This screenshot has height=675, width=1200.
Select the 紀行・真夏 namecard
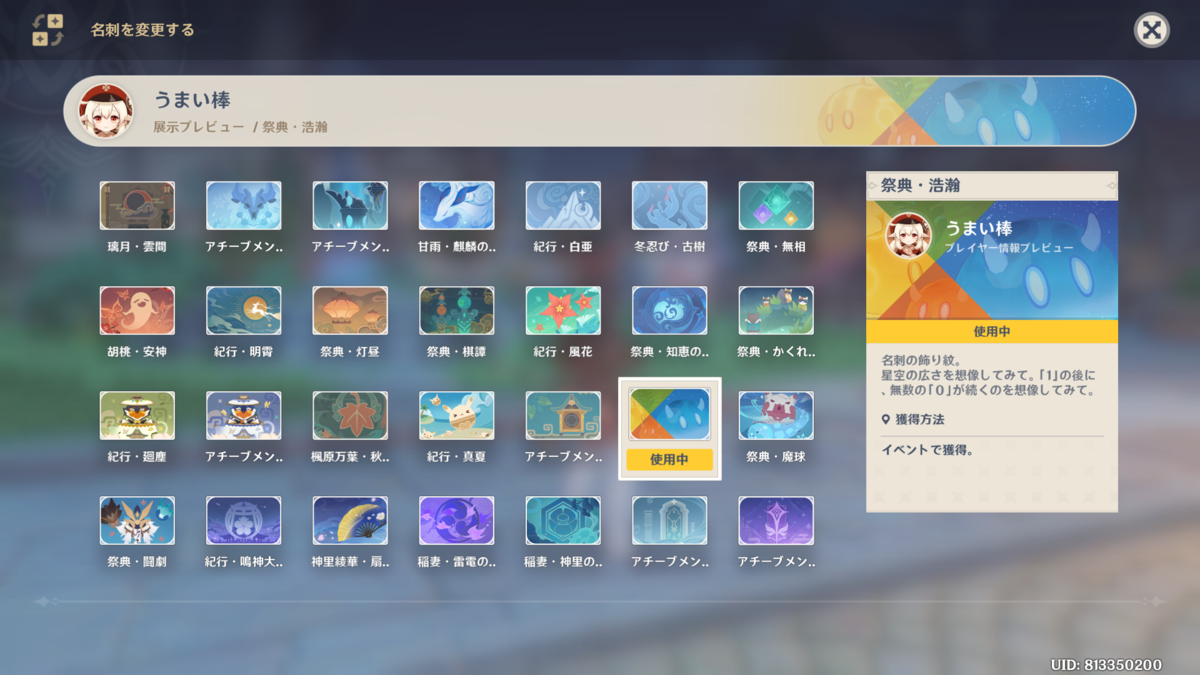tap(456, 416)
